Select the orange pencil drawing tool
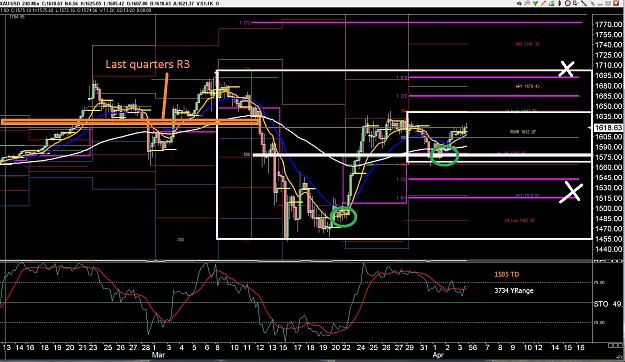This screenshot has width=625, height=362. (543, 3)
